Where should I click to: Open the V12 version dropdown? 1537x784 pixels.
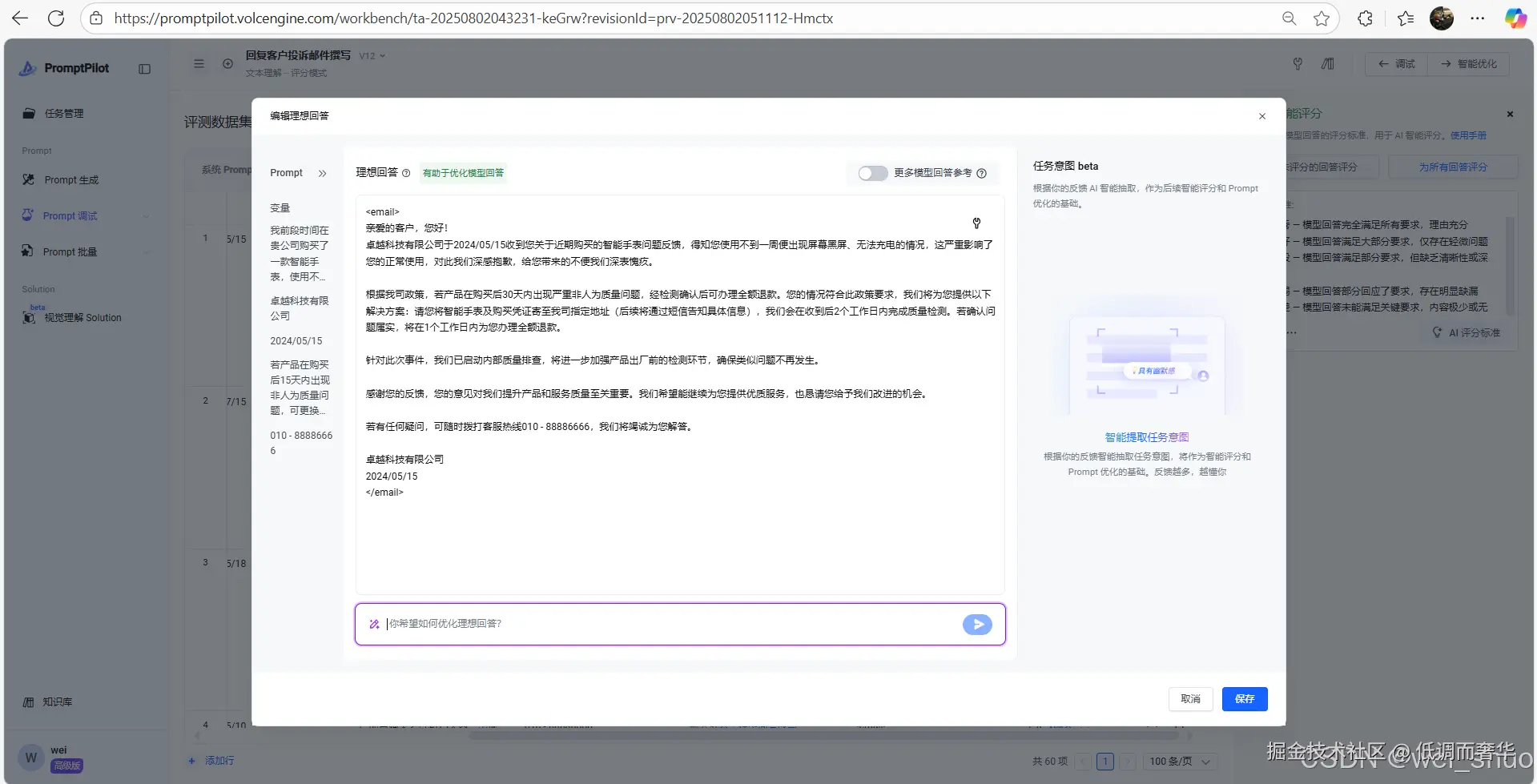[371, 55]
